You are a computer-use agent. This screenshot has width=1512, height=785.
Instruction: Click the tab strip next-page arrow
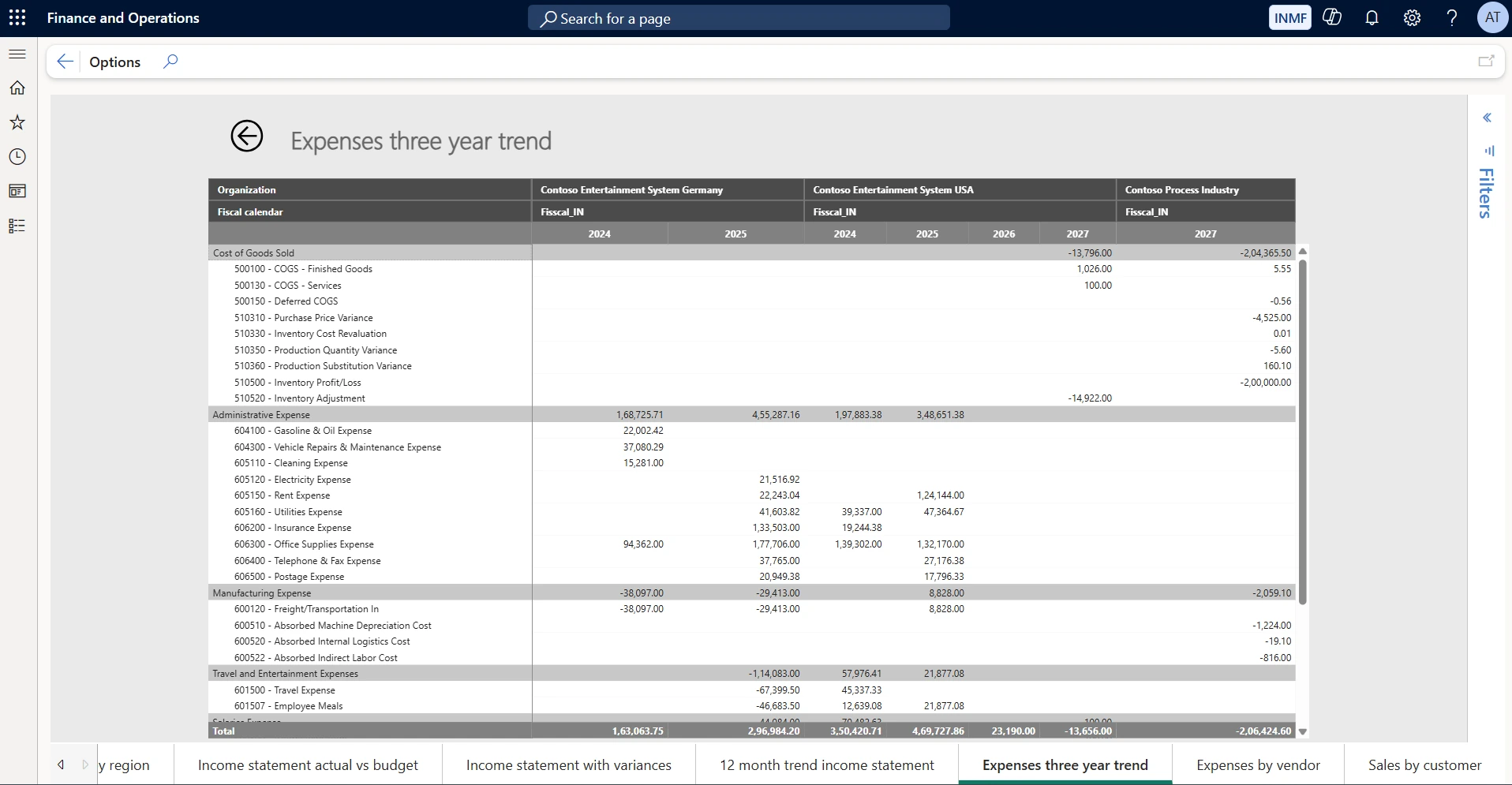point(85,764)
